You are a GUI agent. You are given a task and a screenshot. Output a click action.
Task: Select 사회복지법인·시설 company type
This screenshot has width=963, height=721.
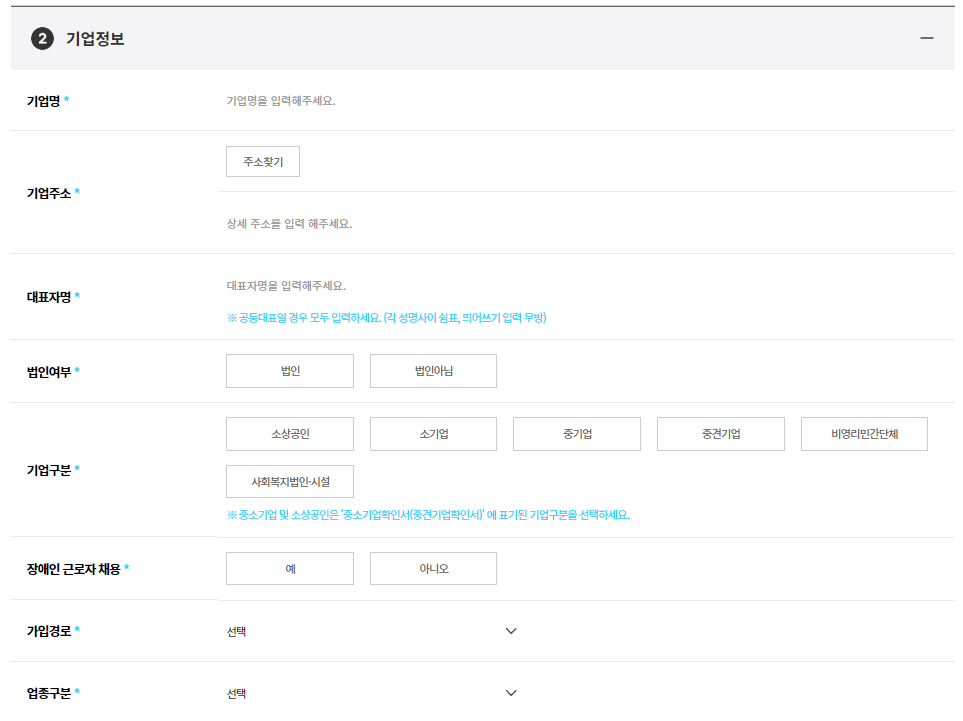tap(289, 481)
